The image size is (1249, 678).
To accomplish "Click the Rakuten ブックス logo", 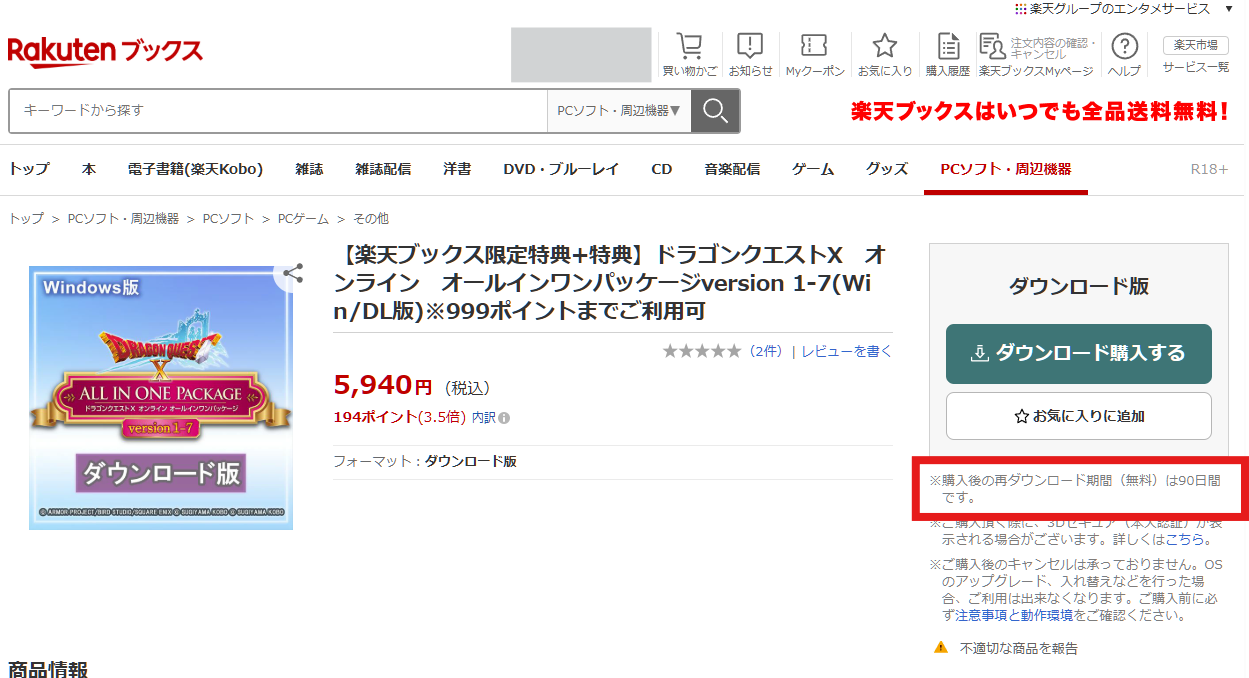I will pos(105,52).
